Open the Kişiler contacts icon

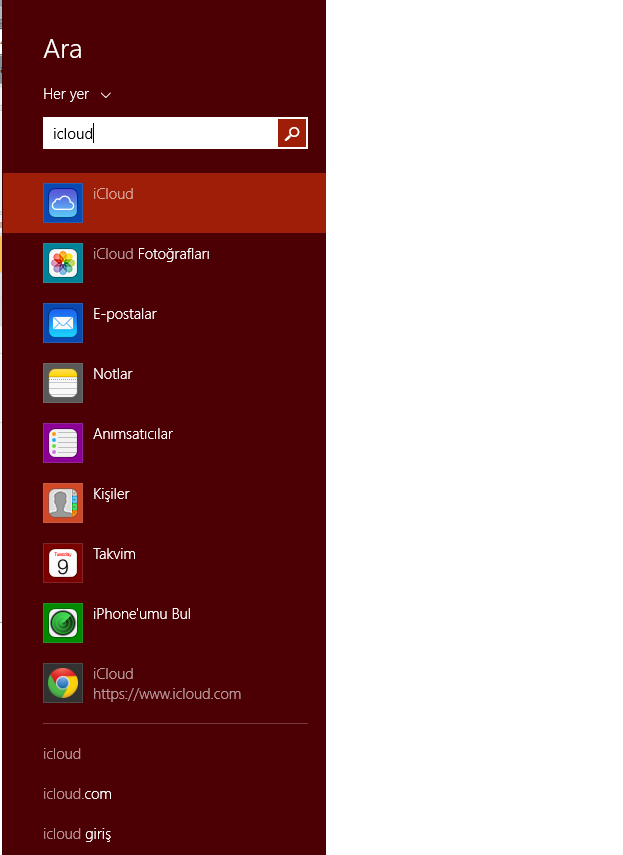pyautogui.click(x=63, y=503)
